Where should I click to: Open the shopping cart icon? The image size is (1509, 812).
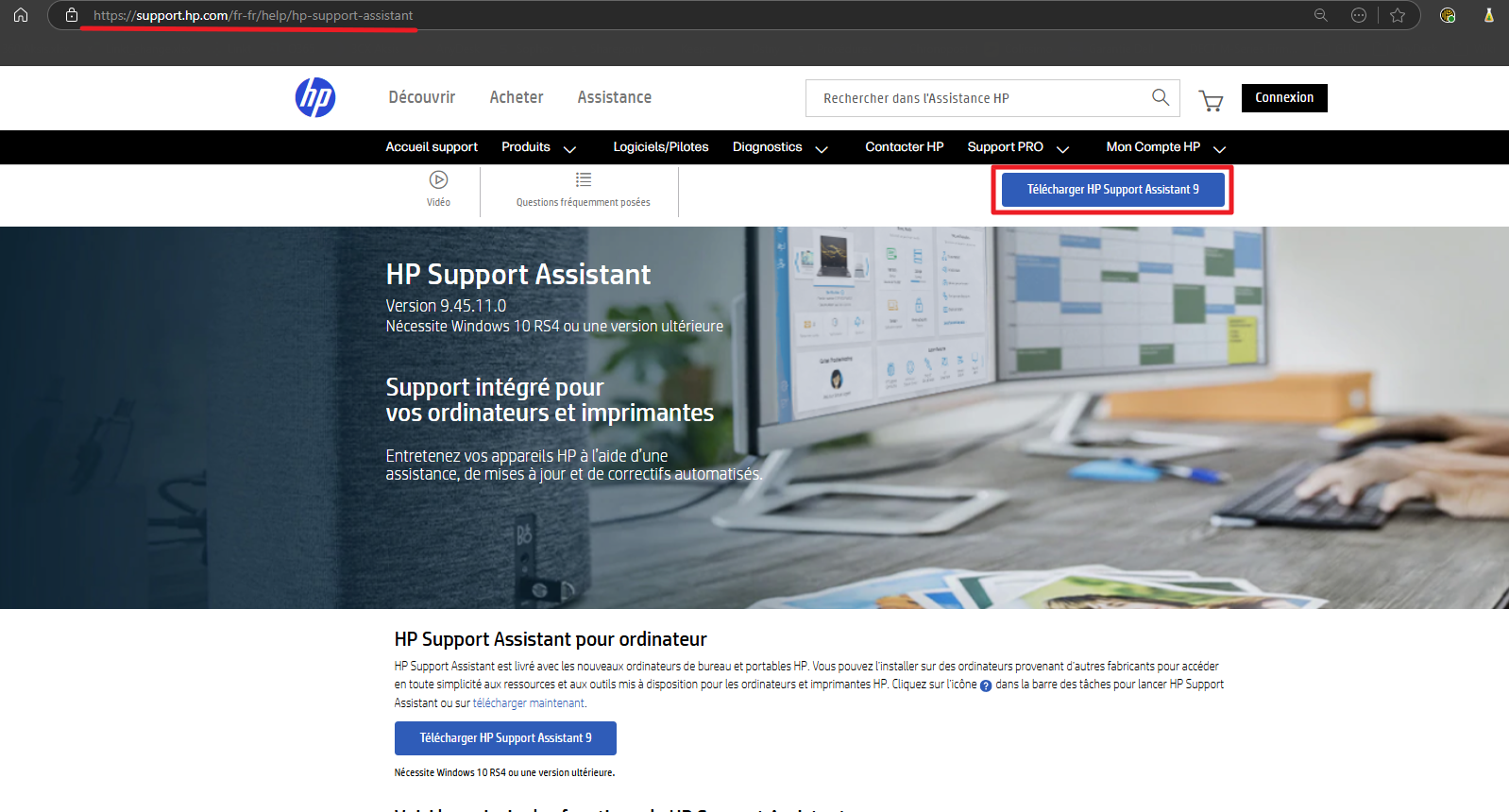pyautogui.click(x=1211, y=100)
